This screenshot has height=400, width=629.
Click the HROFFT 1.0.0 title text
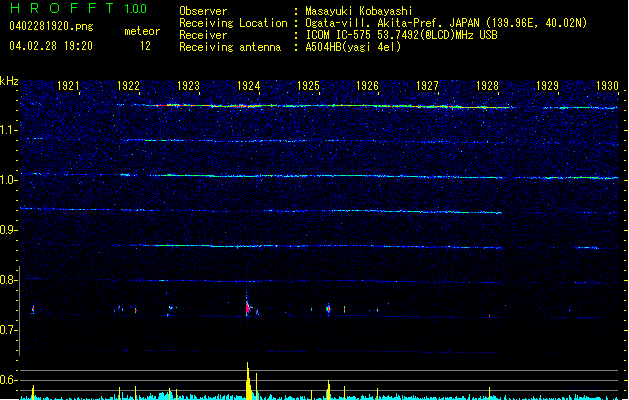pos(78,8)
